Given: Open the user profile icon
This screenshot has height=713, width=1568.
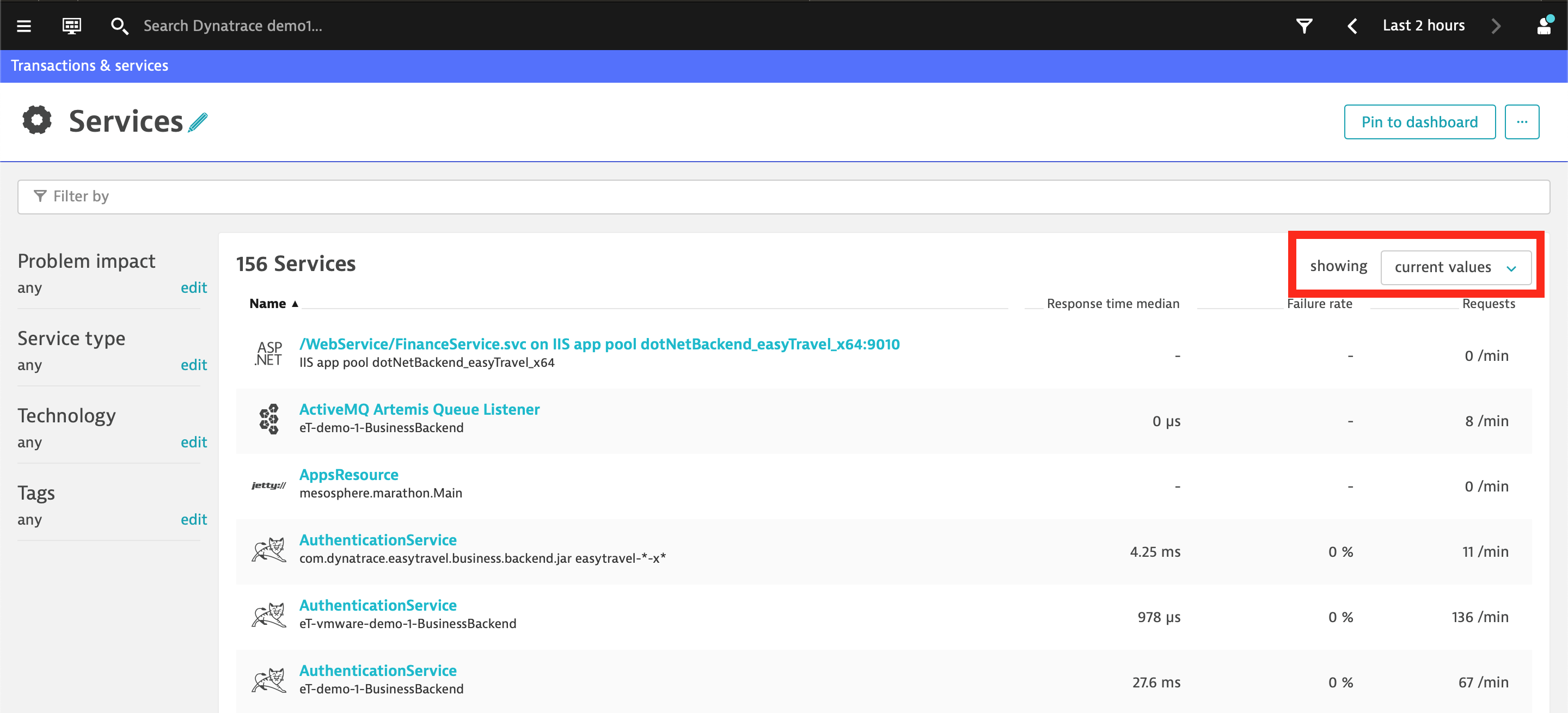Looking at the screenshot, I should [x=1543, y=26].
